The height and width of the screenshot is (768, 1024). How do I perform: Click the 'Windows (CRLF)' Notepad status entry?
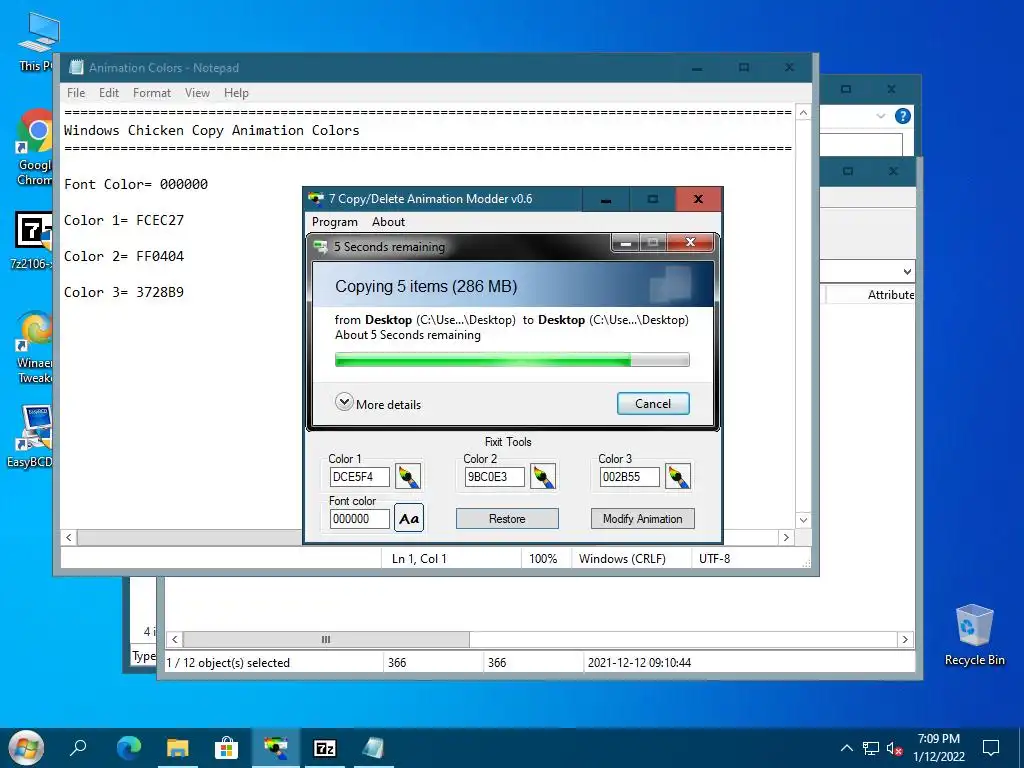coord(622,559)
